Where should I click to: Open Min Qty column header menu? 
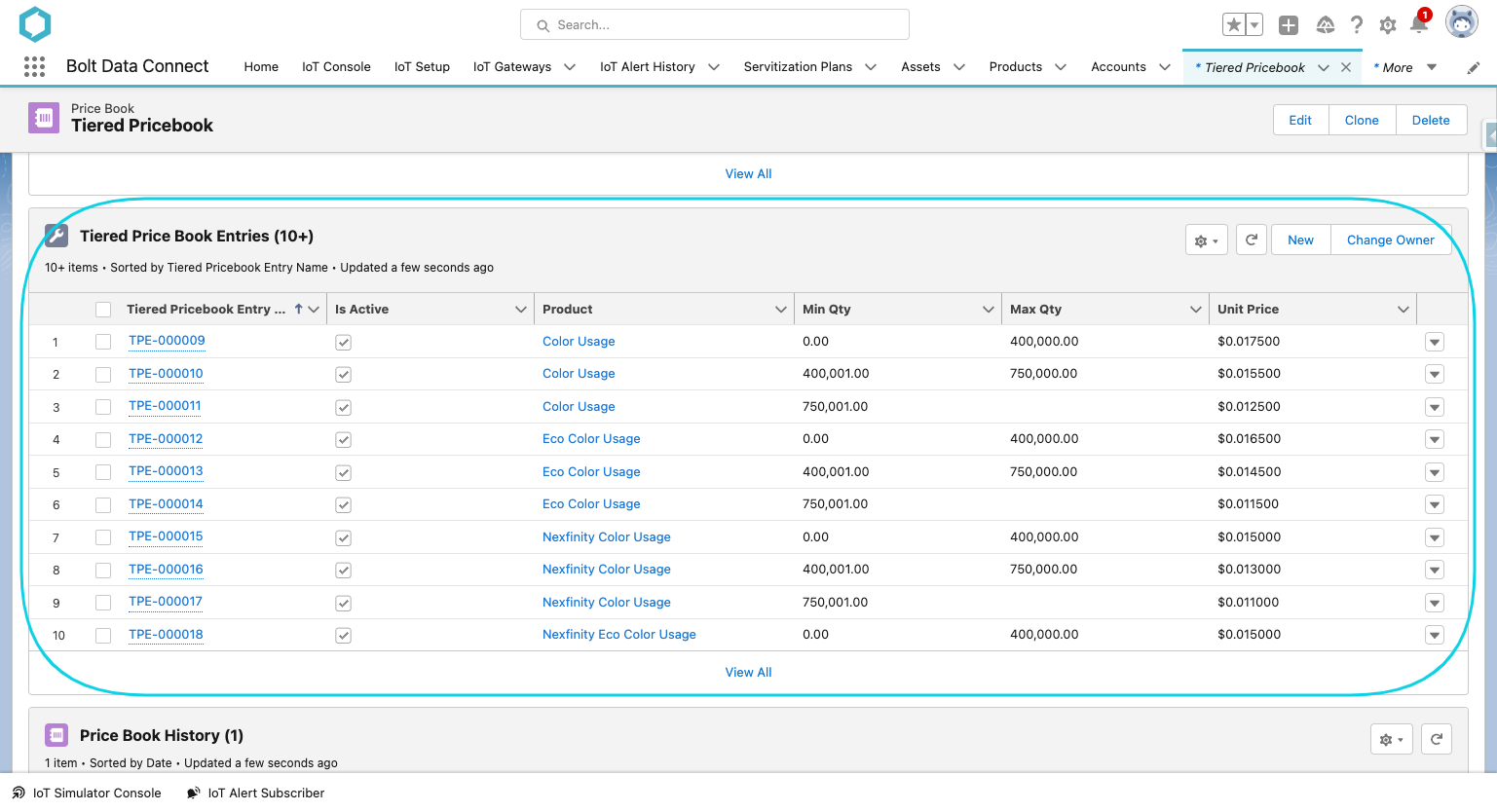pos(989,310)
